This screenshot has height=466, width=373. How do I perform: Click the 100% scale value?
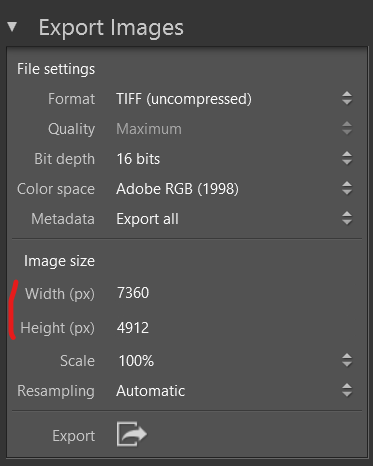pos(136,361)
